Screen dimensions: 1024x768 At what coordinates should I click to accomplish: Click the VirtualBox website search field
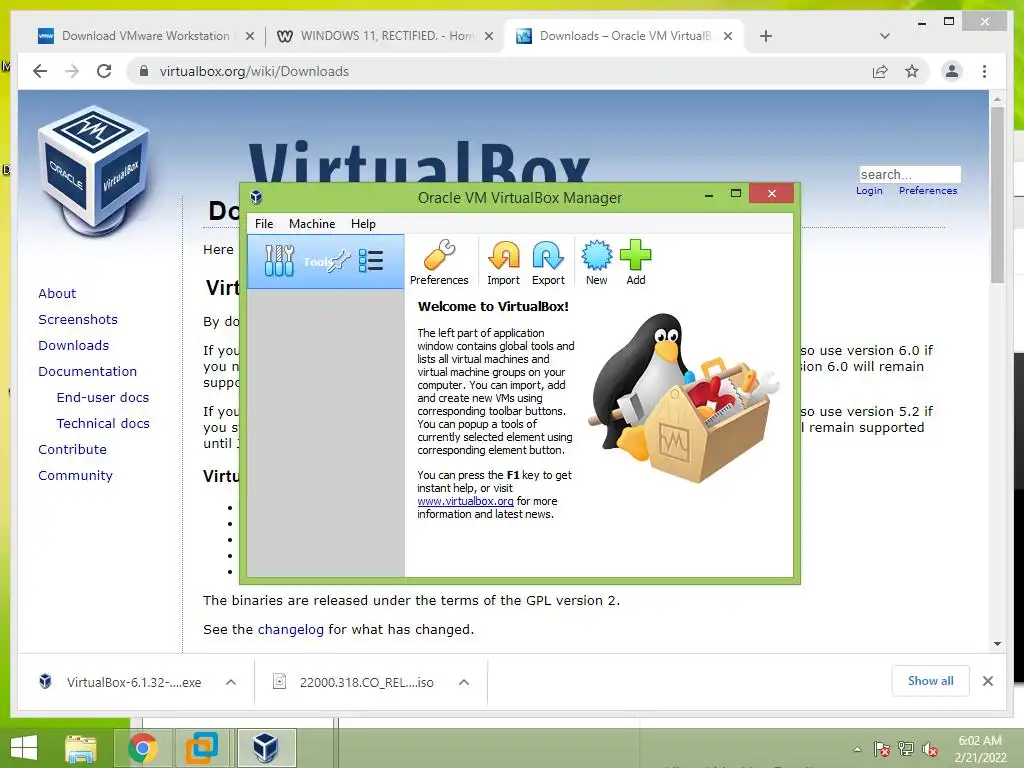910,174
